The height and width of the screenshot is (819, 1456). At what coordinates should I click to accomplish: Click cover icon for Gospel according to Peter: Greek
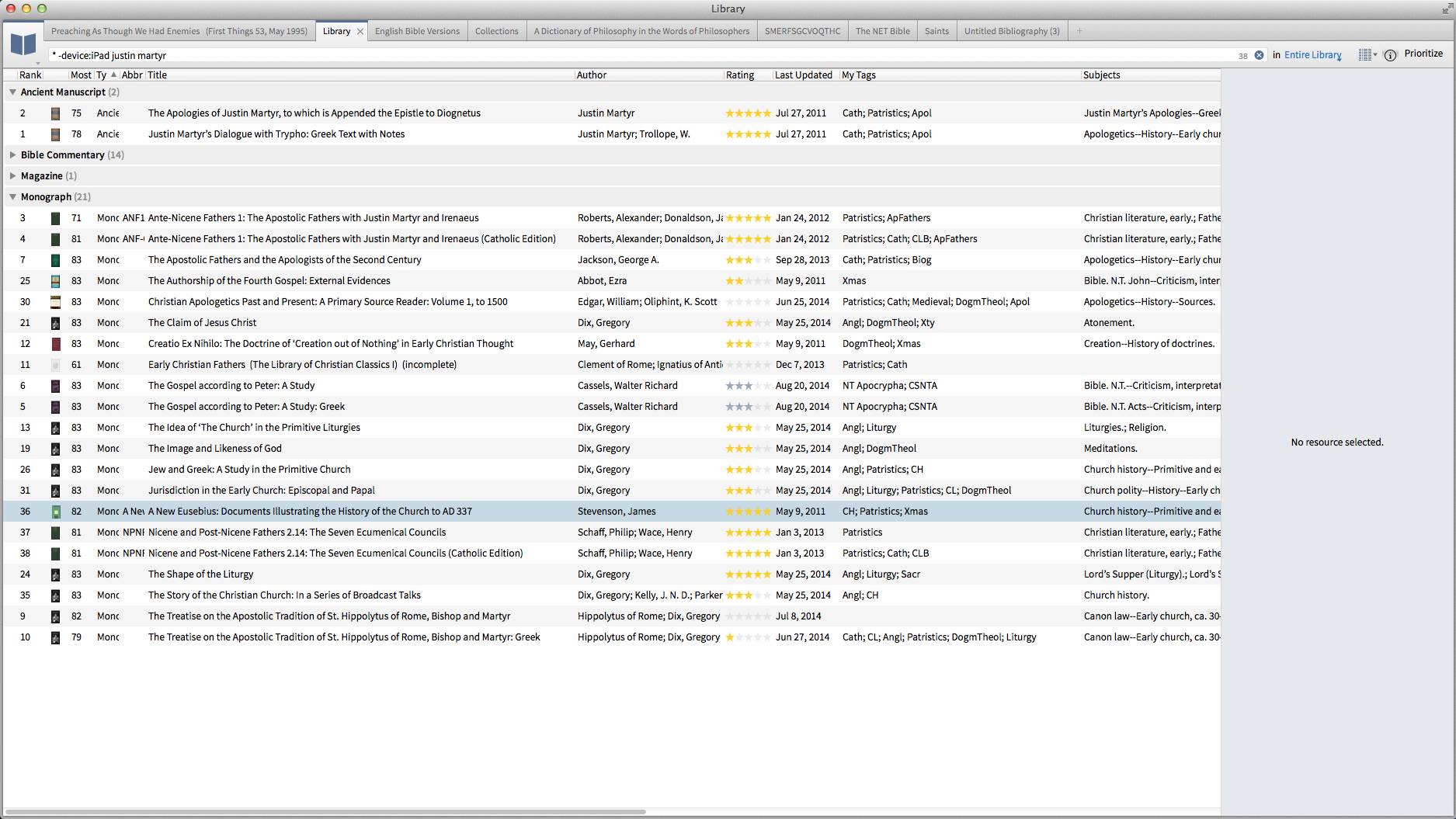[x=55, y=407]
